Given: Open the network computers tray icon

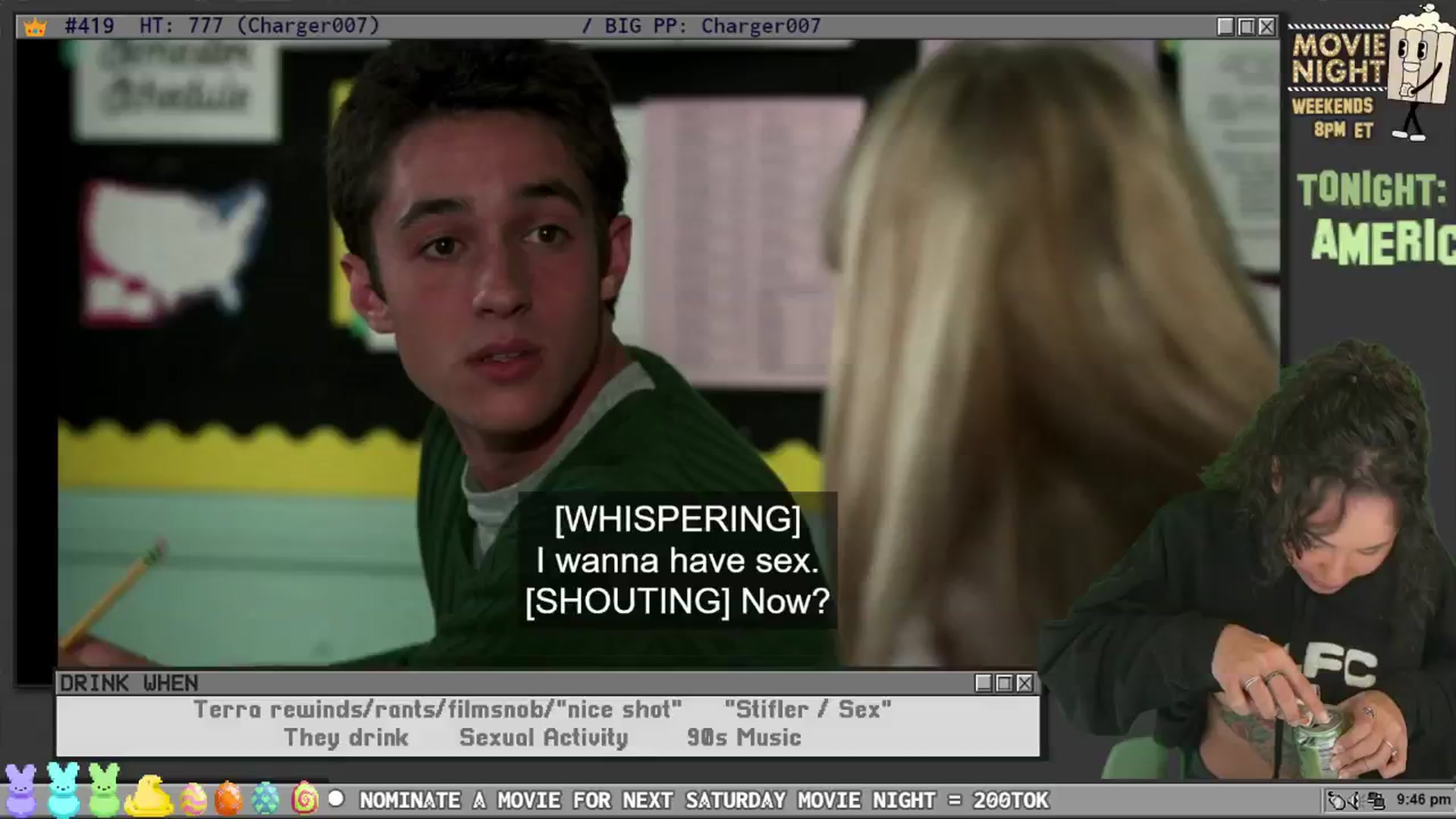Looking at the screenshot, I should click(1376, 800).
